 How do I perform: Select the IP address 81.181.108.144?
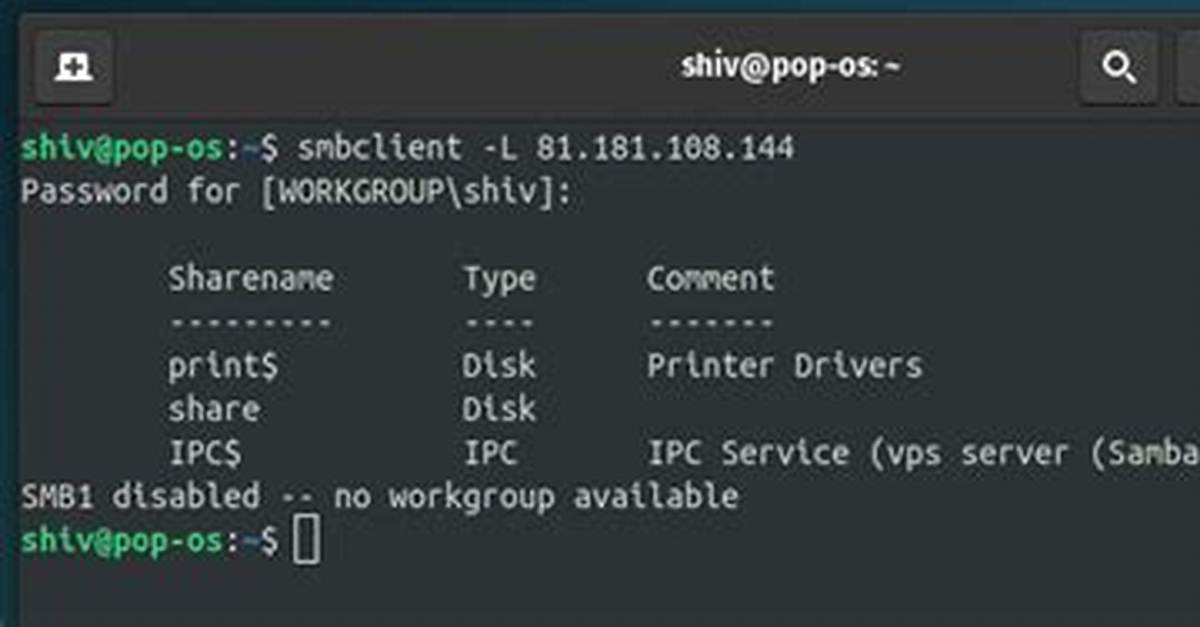pos(665,149)
